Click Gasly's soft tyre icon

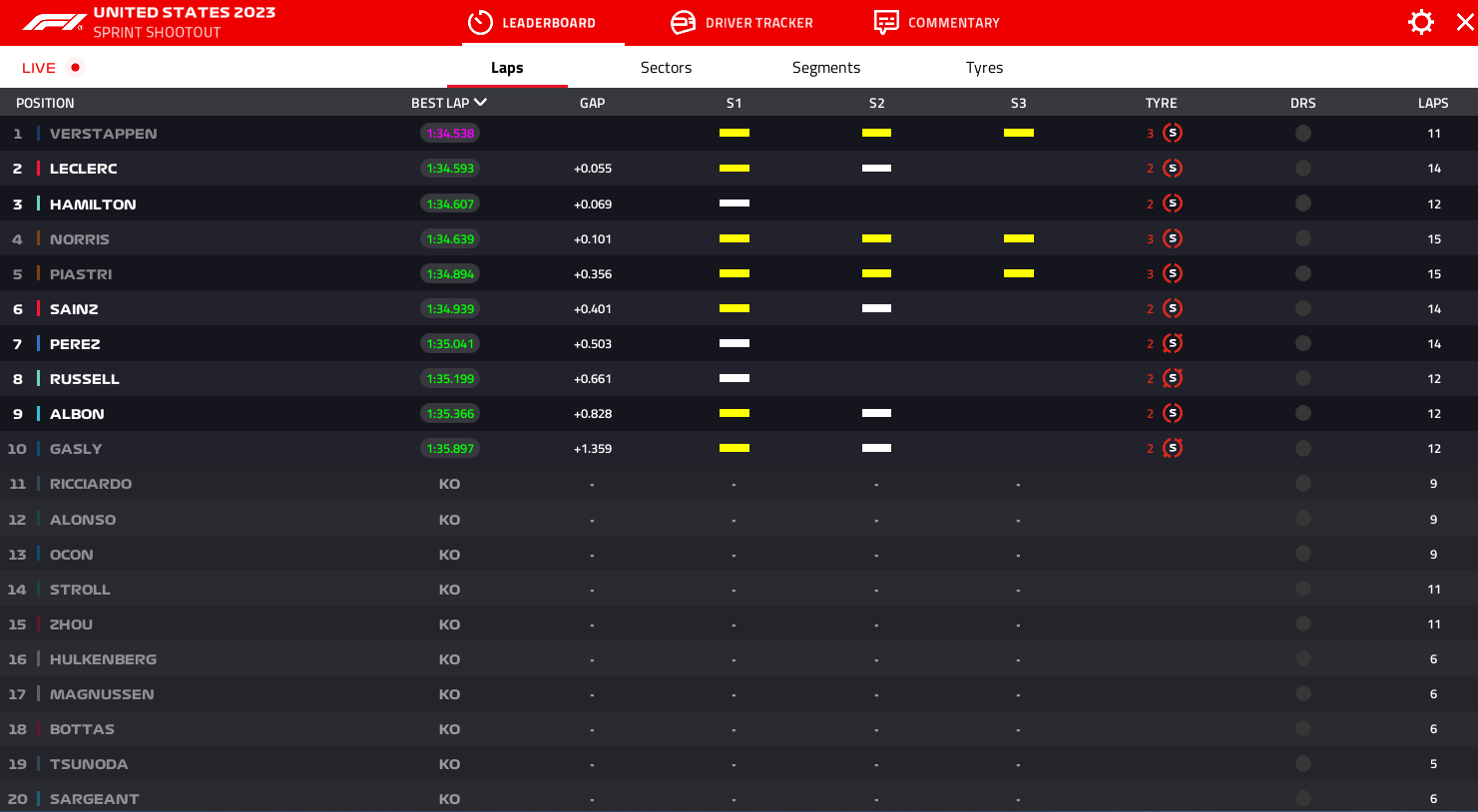coord(1173,448)
